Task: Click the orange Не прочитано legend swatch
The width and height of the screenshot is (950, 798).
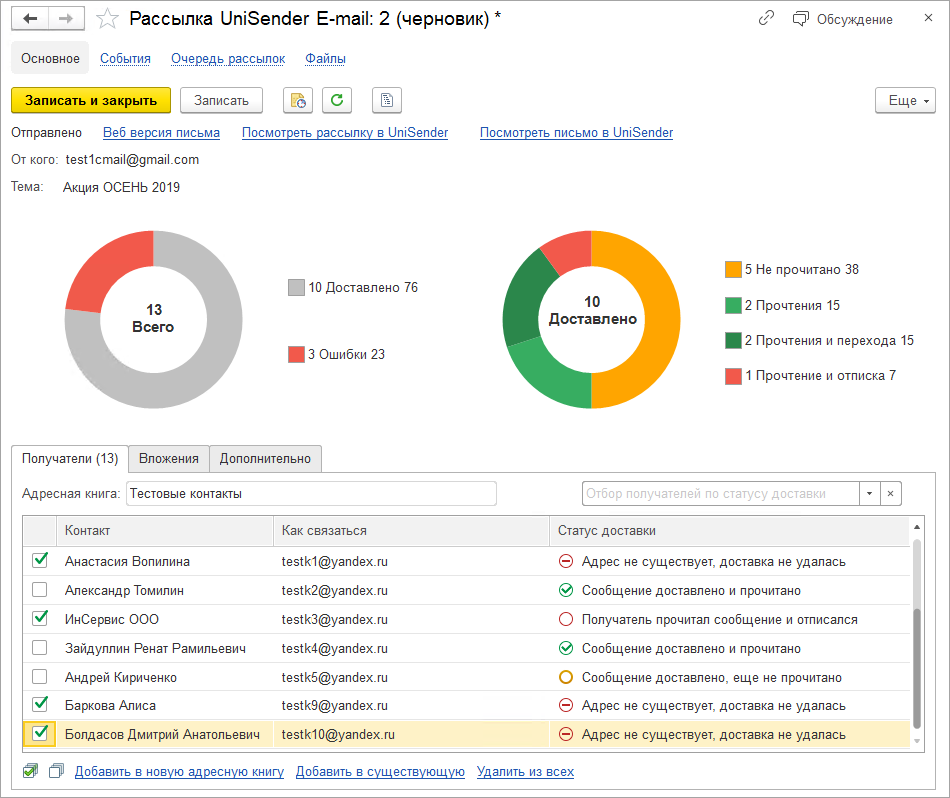Action: [x=733, y=270]
